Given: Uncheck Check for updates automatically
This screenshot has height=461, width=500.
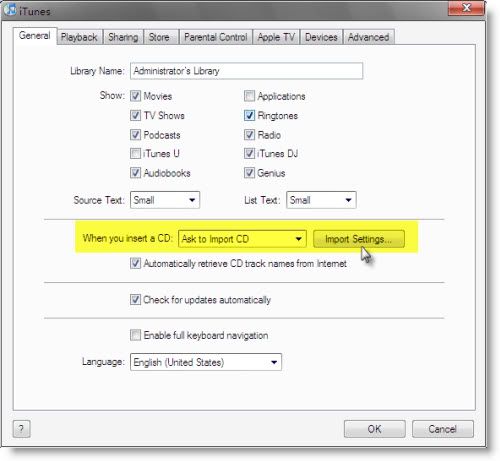Looking at the screenshot, I should [135, 299].
